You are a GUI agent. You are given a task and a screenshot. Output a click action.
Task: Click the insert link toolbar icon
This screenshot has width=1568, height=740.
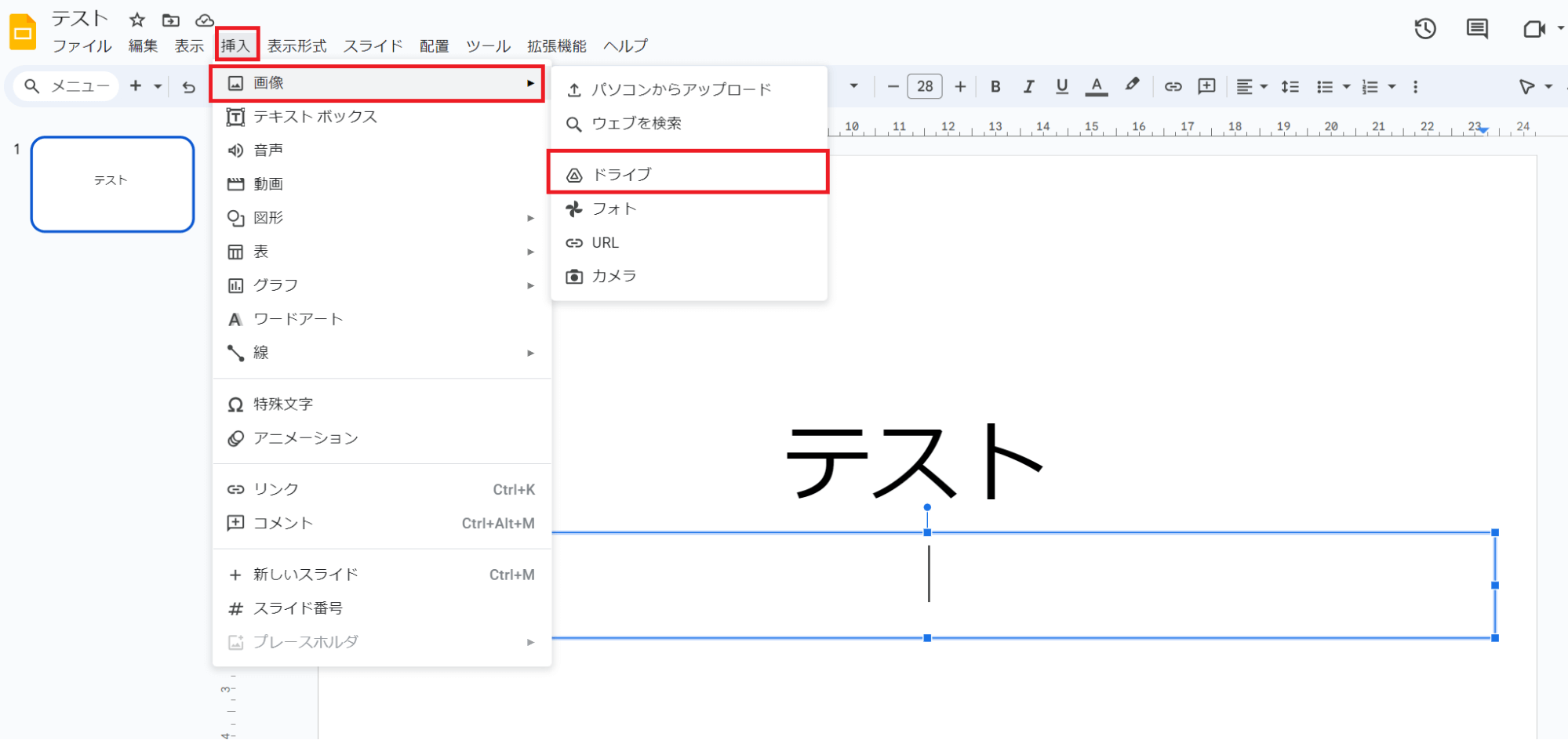point(1173,86)
